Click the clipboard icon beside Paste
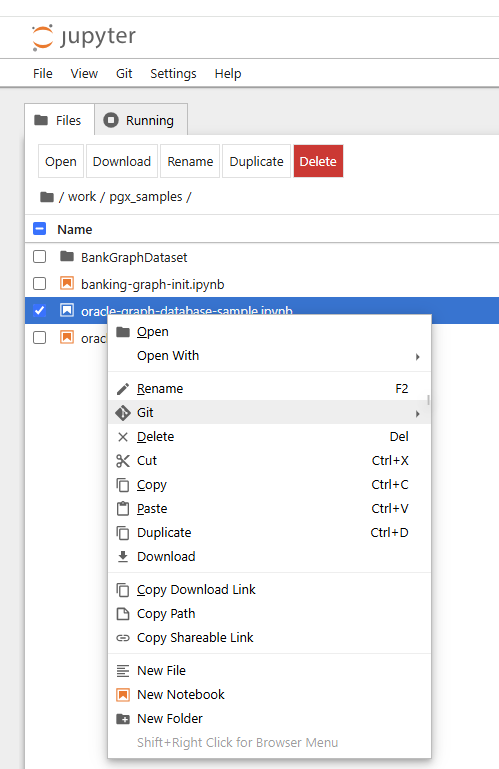The height and width of the screenshot is (769, 499). pyautogui.click(x=123, y=509)
